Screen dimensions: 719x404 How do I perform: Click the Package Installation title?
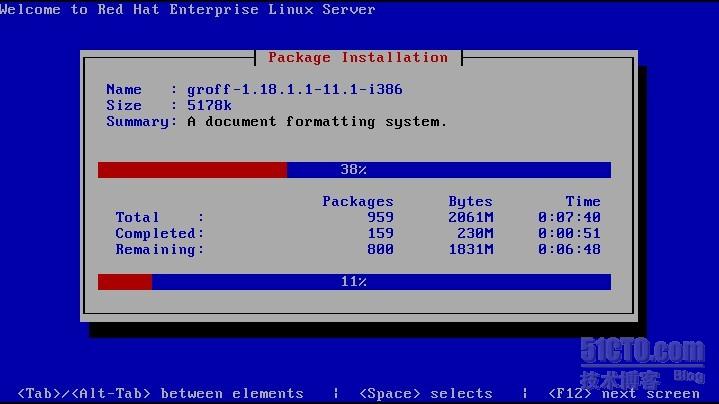point(358,58)
